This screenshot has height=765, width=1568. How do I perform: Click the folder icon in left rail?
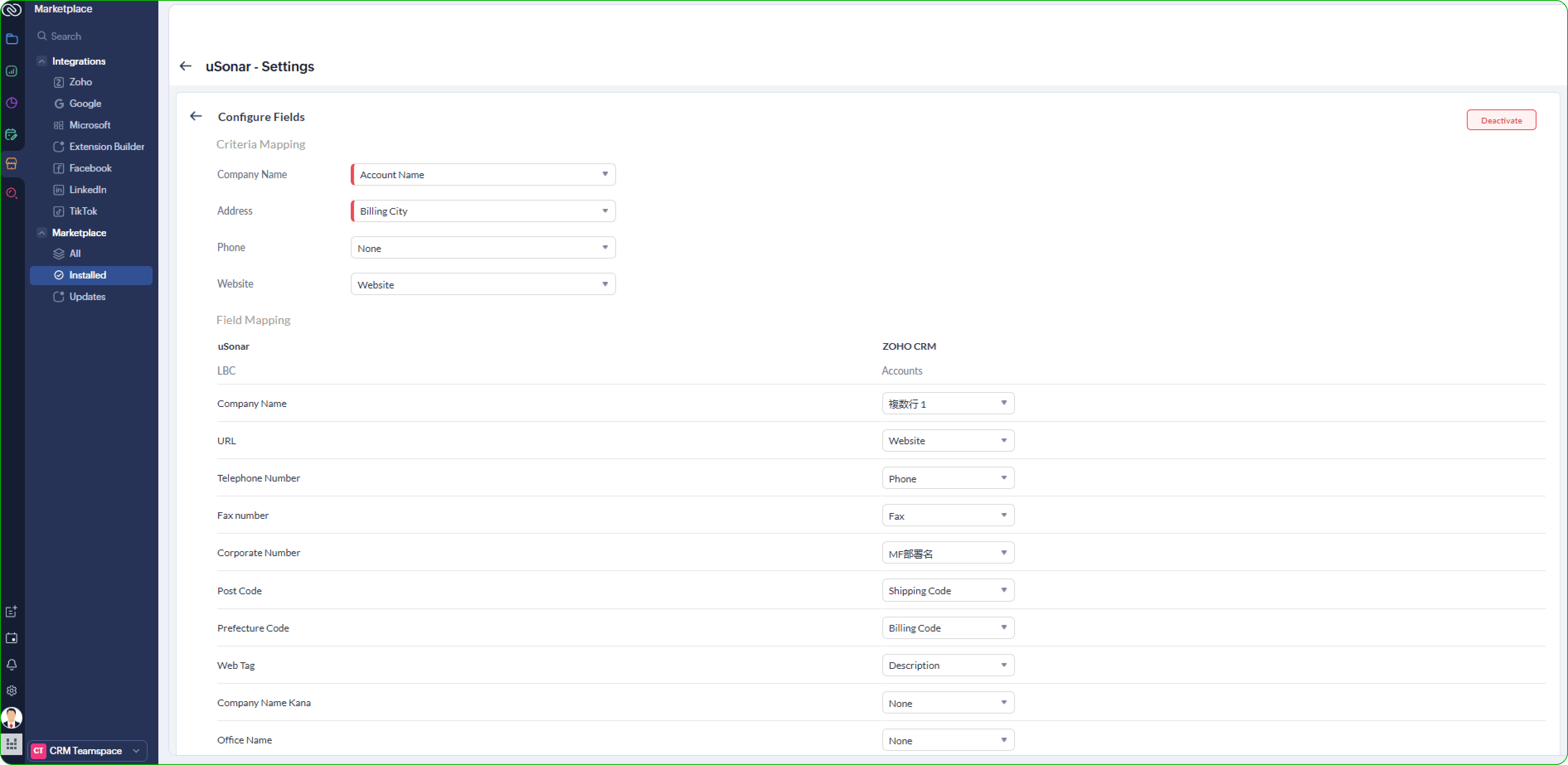(12, 39)
